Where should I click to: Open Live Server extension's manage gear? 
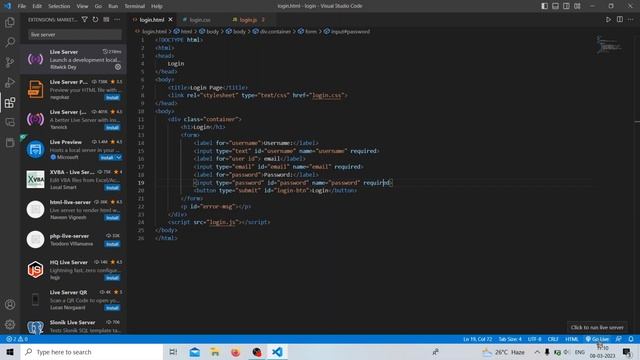[118, 67]
